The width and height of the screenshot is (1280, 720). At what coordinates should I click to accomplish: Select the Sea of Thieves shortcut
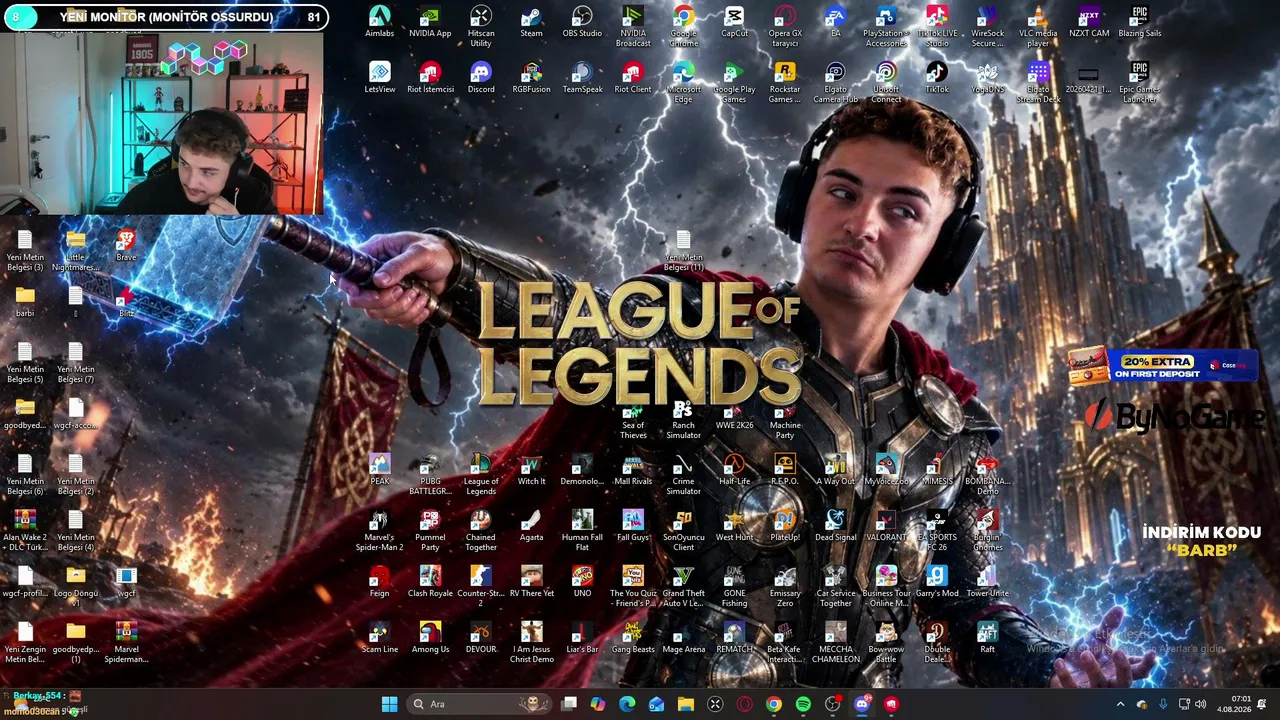(633, 419)
